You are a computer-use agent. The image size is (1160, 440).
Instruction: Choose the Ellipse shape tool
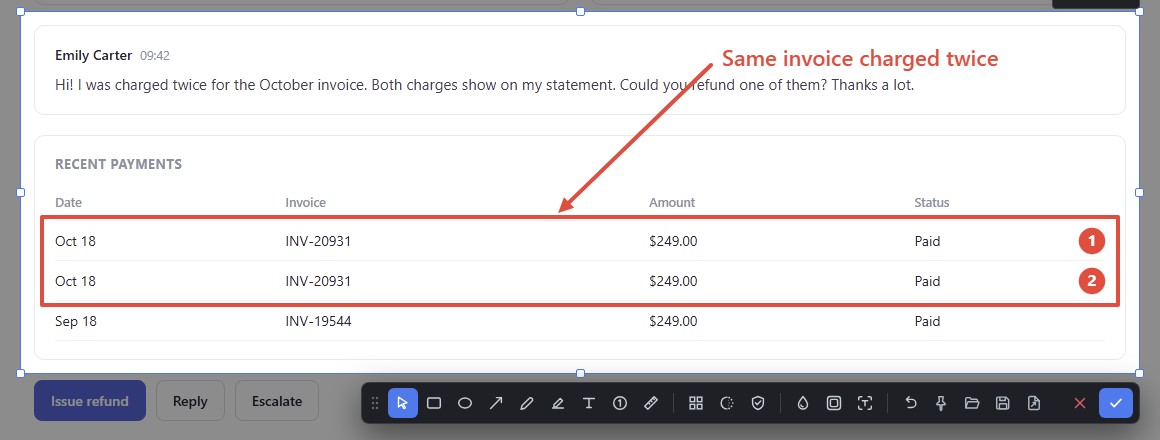point(465,403)
